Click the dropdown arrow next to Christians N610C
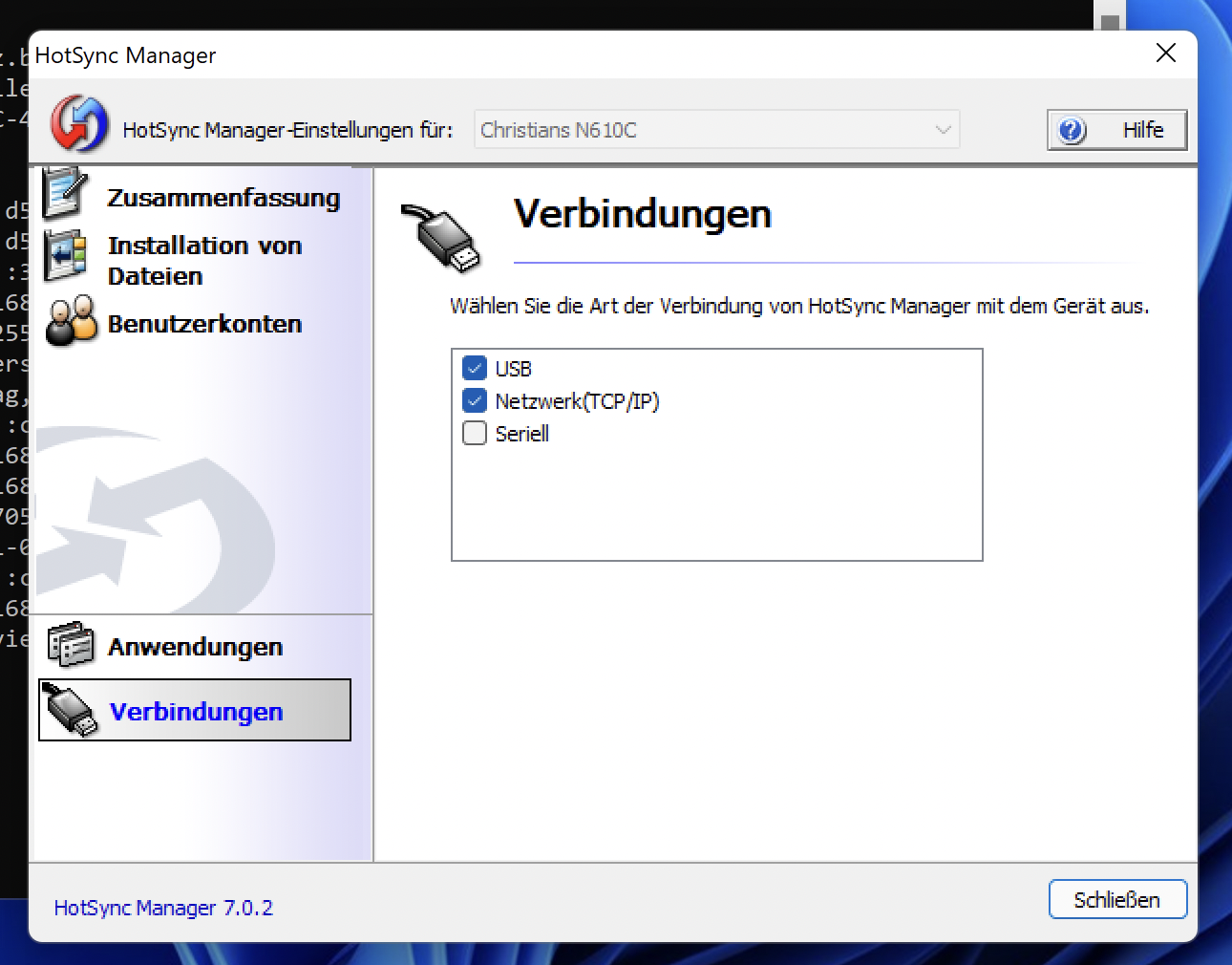The height and width of the screenshot is (965, 1232). coord(943,130)
